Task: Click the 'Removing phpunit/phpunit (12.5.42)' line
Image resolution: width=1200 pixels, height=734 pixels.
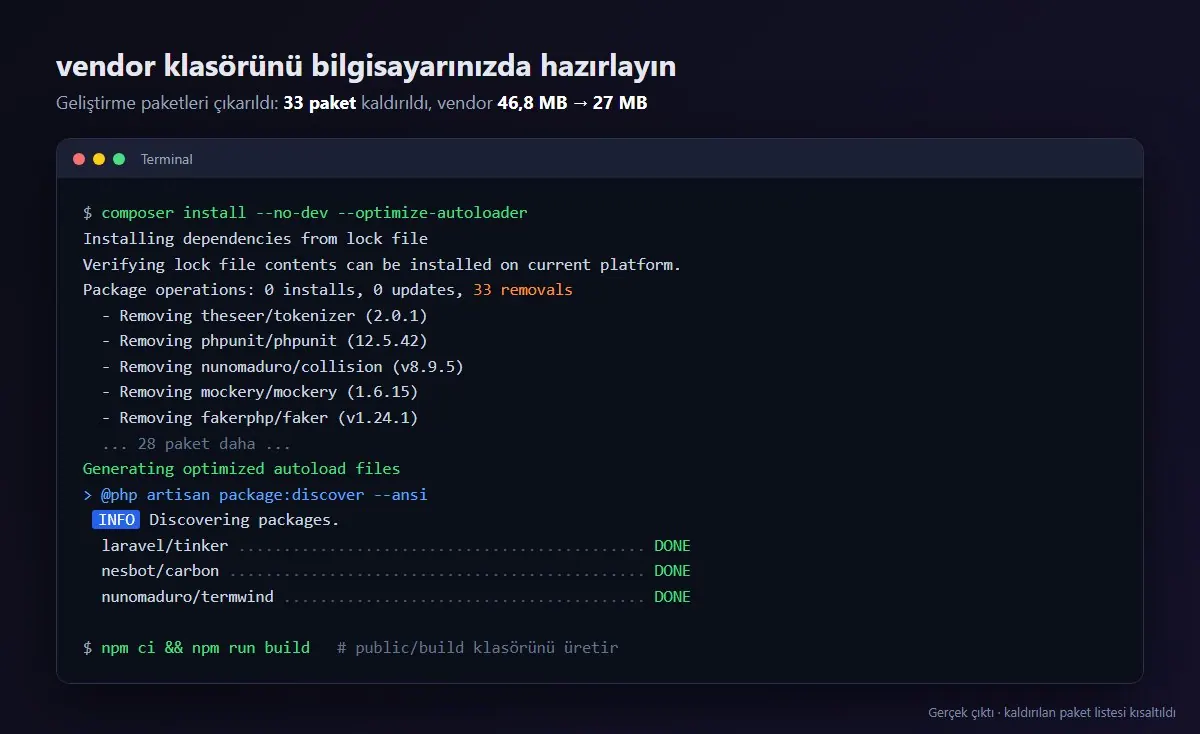Action: click(264, 341)
